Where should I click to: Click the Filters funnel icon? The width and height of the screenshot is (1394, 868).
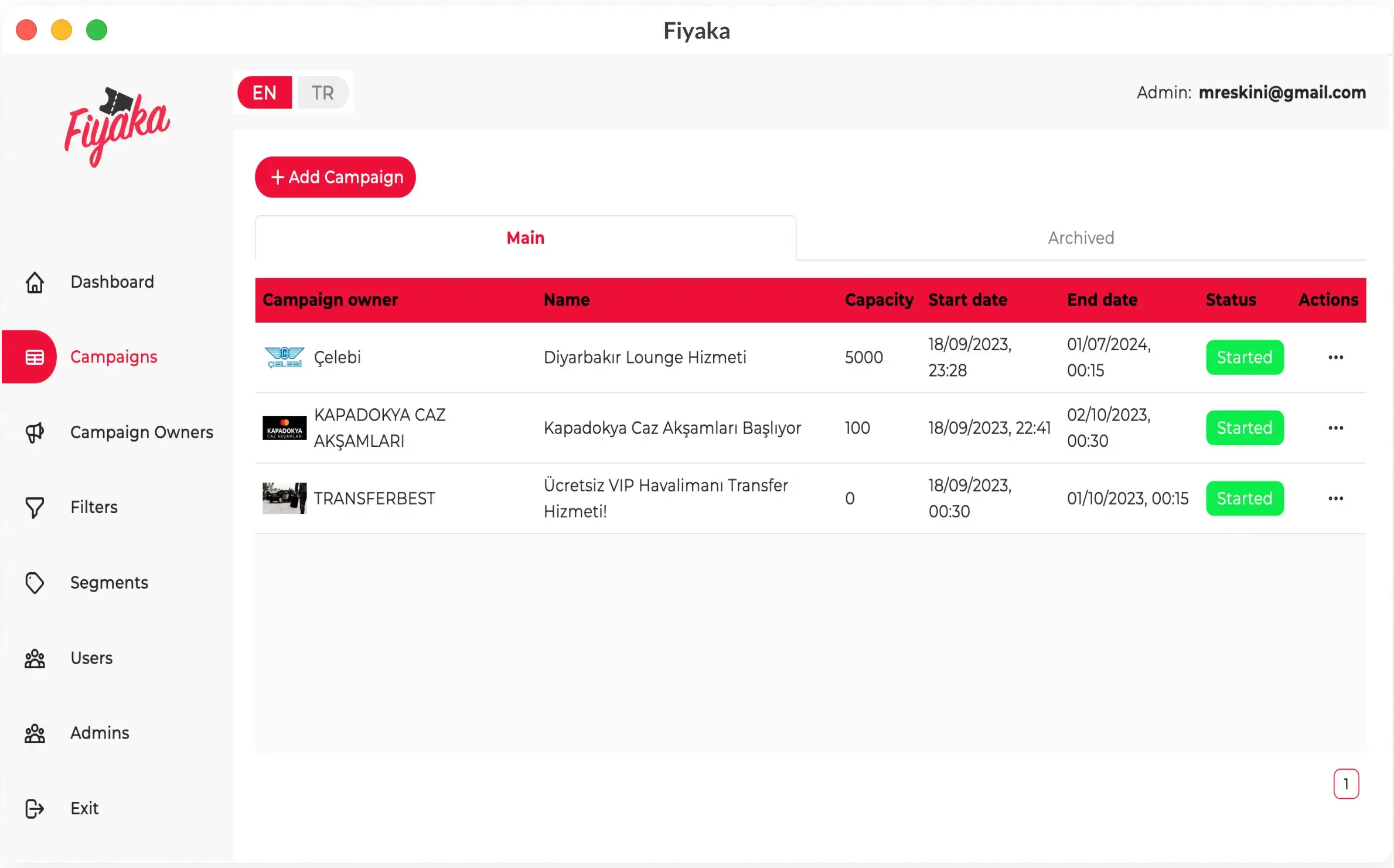tap(35, 507)
